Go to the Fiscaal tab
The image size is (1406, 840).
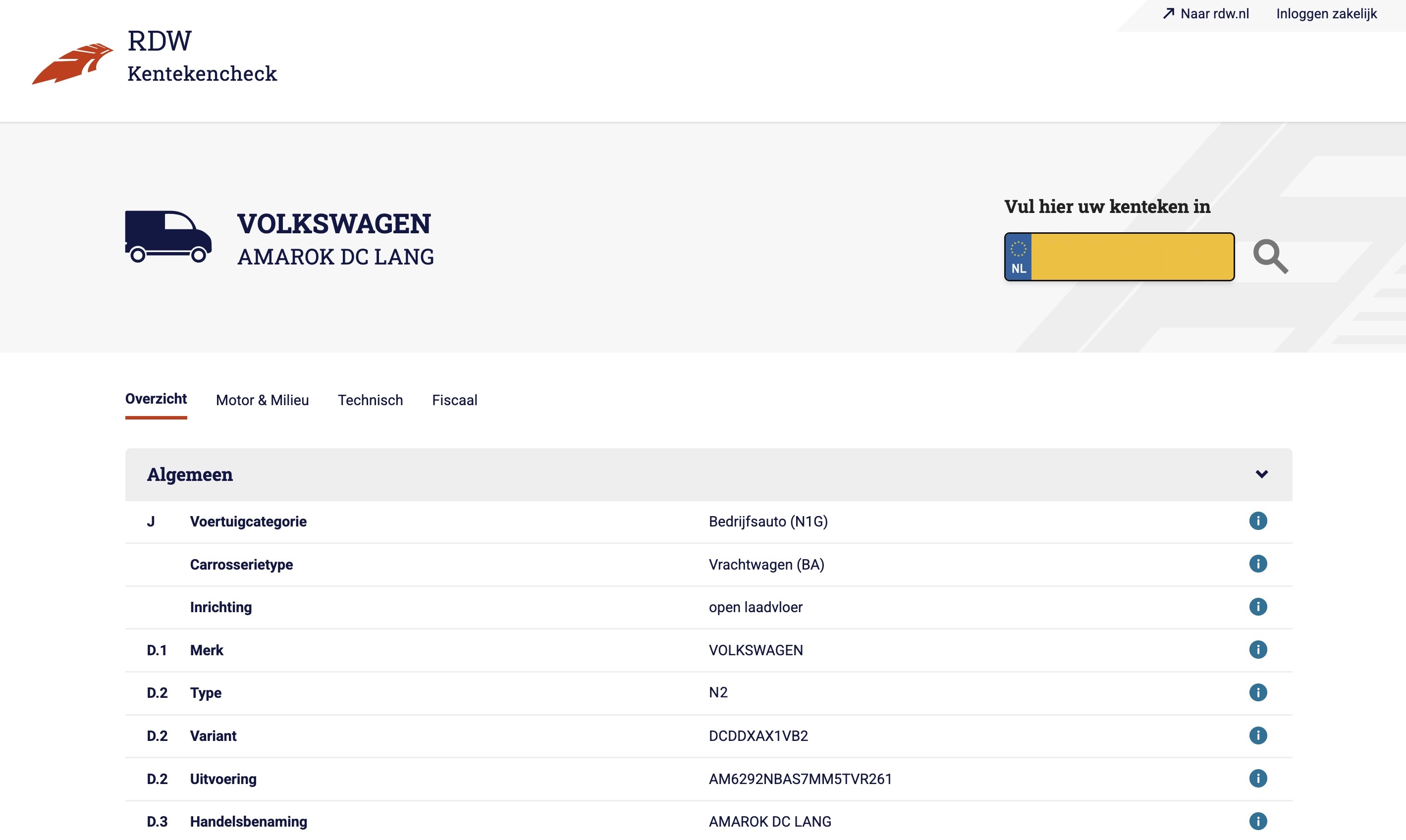point(454,400)
